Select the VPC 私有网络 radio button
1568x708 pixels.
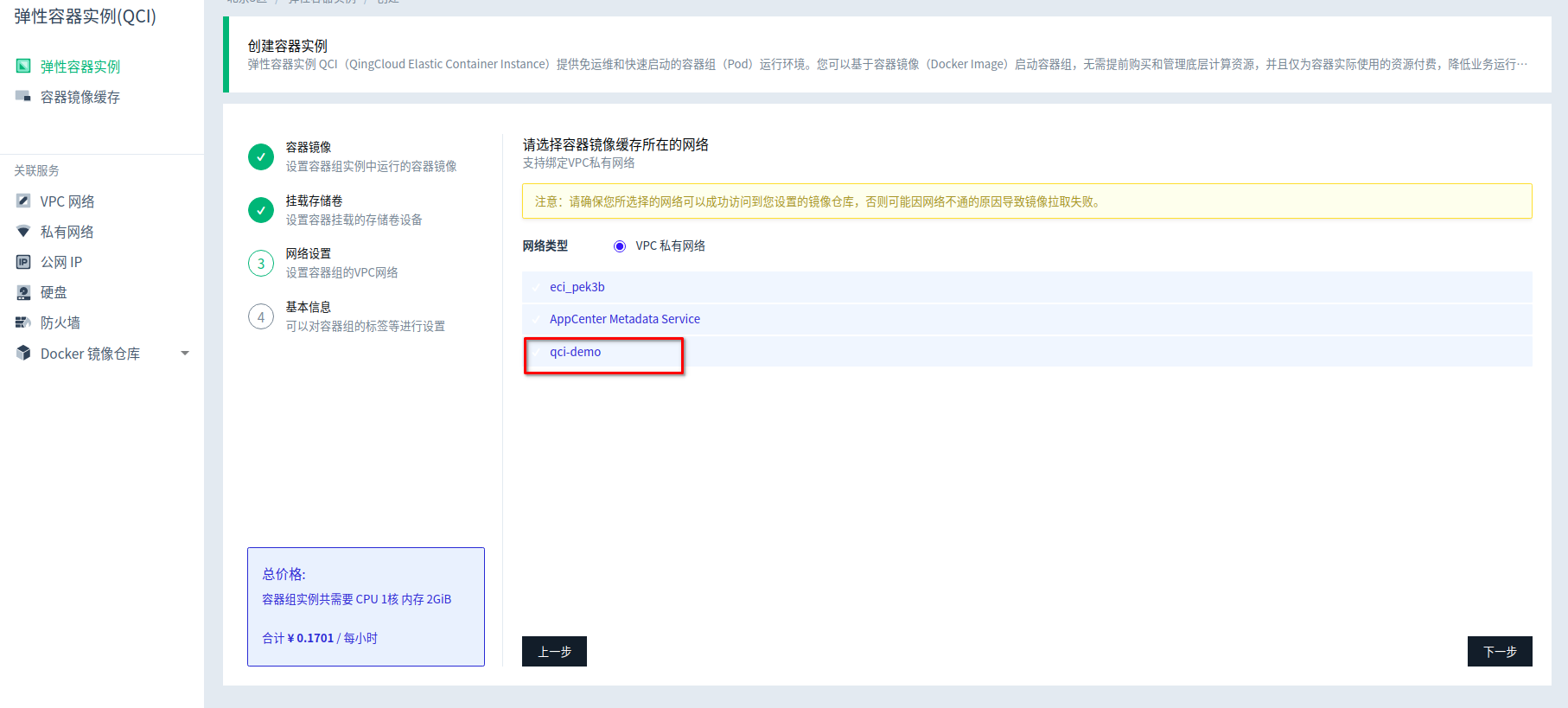pyautogui.click(x=620, y=246)
